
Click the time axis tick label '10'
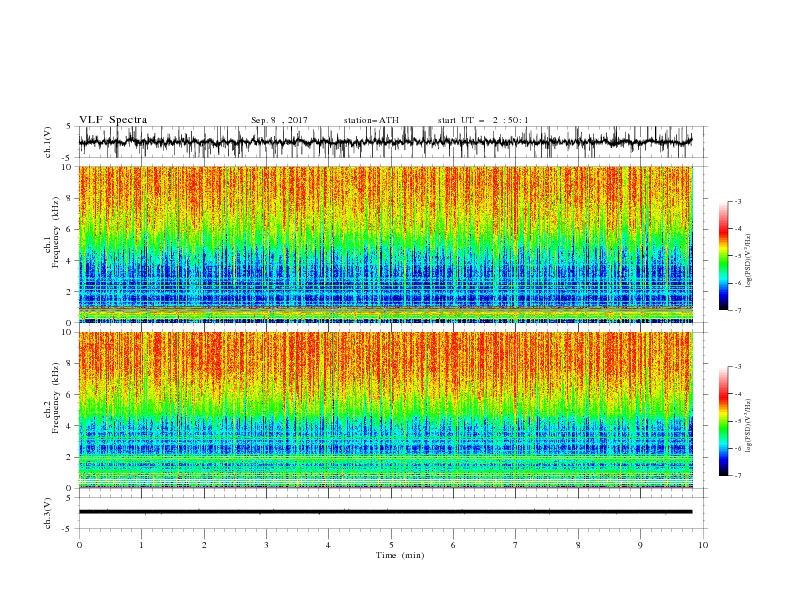click(x=703, y=545)
